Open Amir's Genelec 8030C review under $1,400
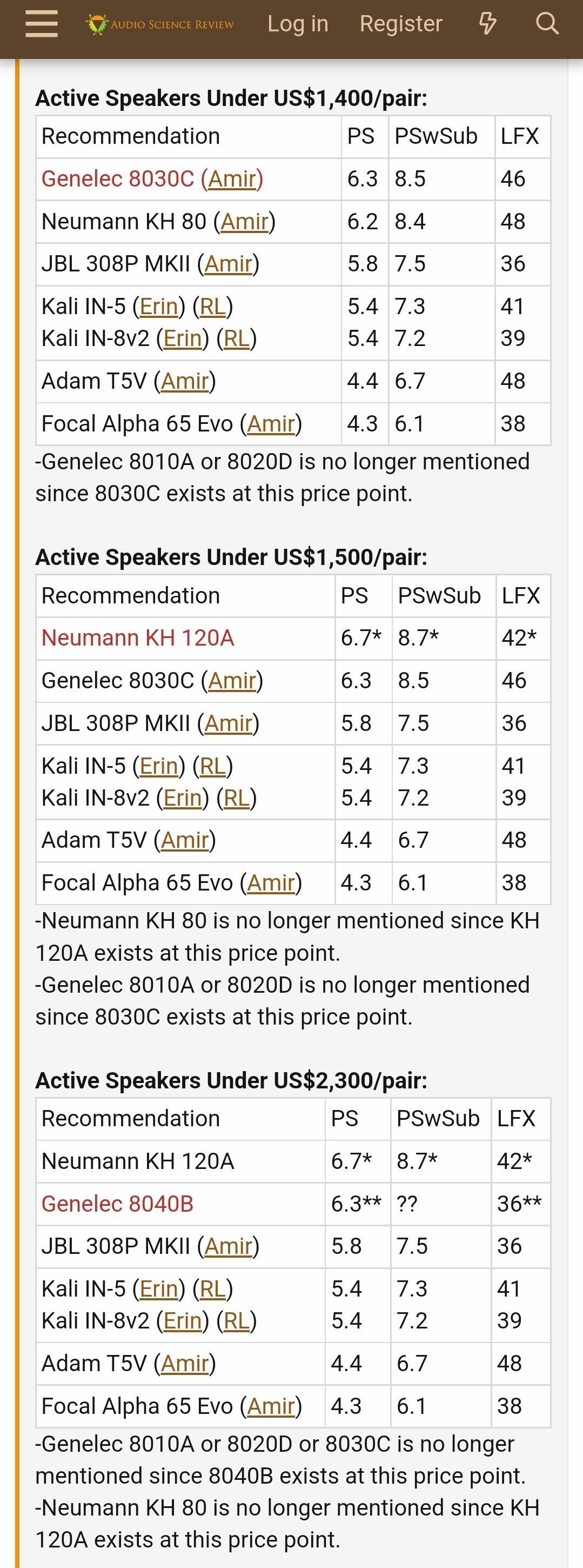Image resolution: width=583 pixels, height=1568 pixels. coord(232,179)
